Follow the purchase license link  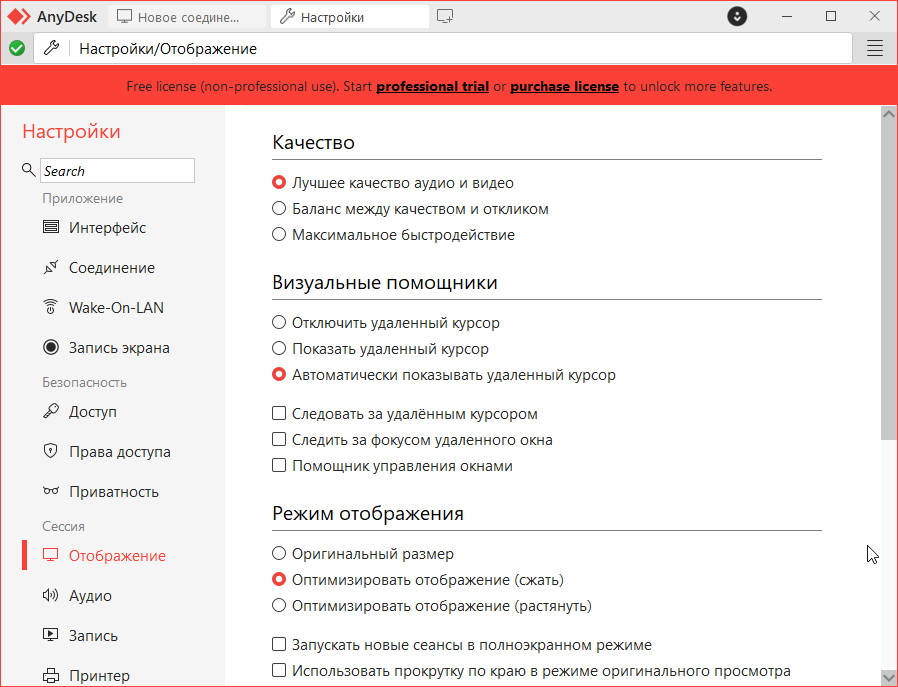click(564, 87)
